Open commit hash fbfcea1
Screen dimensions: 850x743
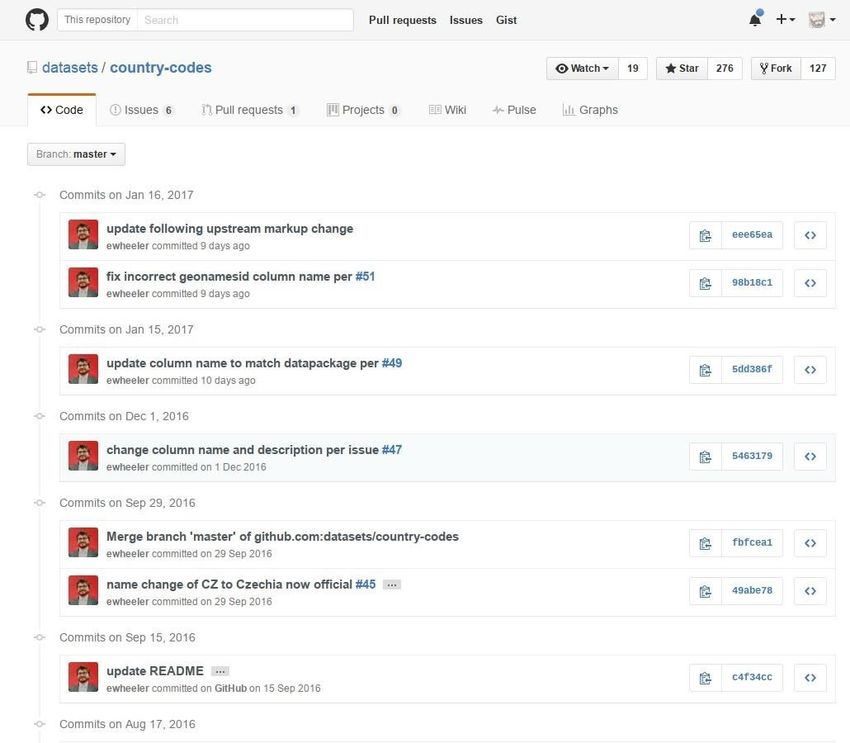click(x=752, y=543)
